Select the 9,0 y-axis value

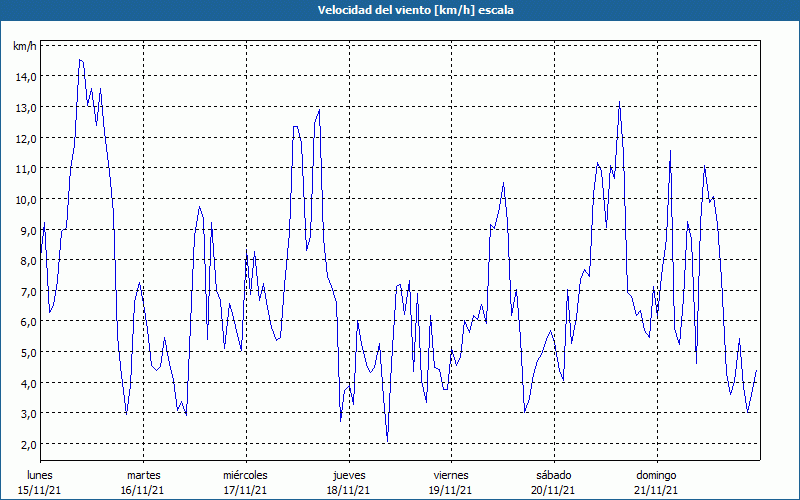(x=28, y=230)
